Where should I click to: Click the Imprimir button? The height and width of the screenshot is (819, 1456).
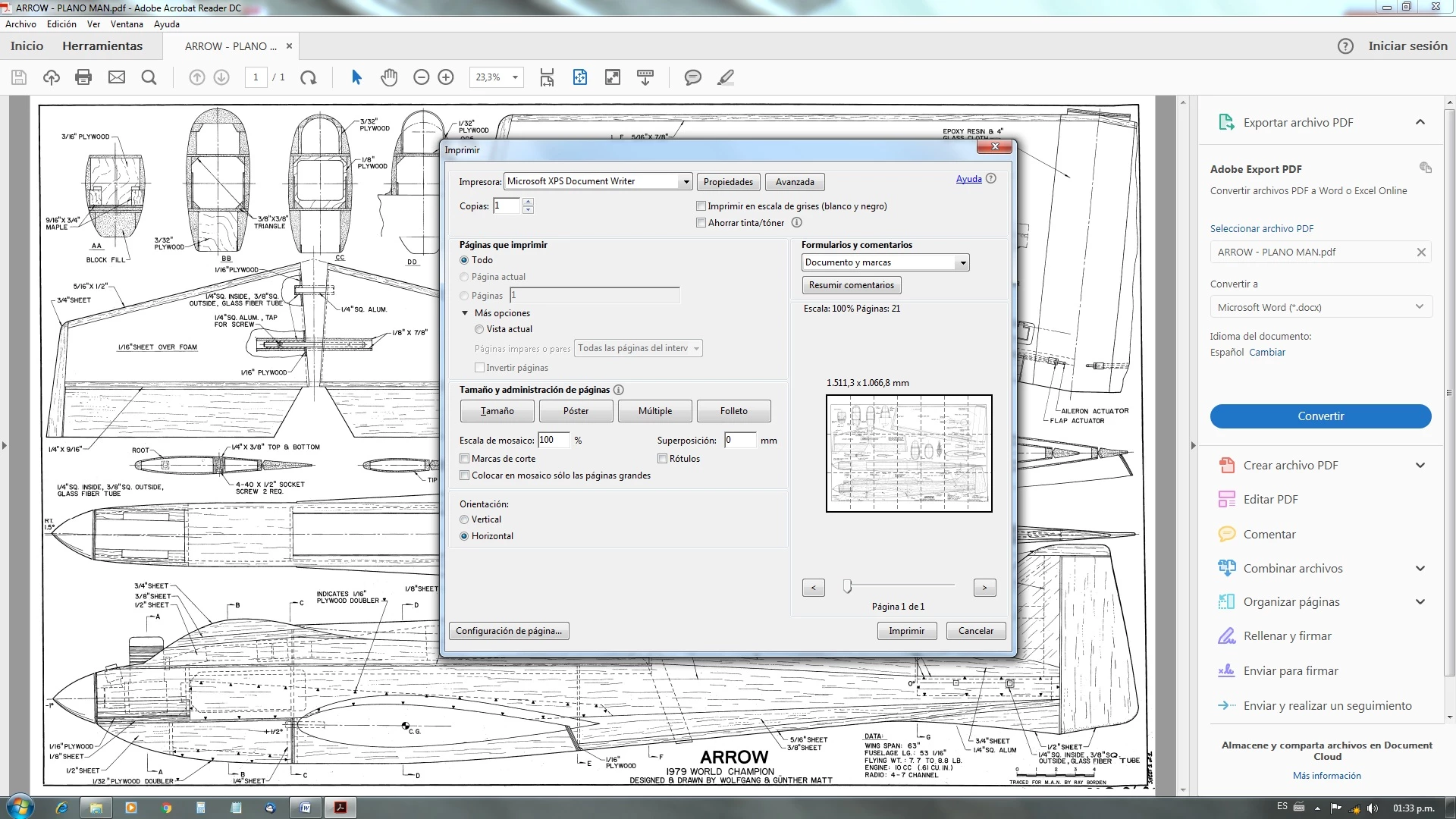[906, 631]
